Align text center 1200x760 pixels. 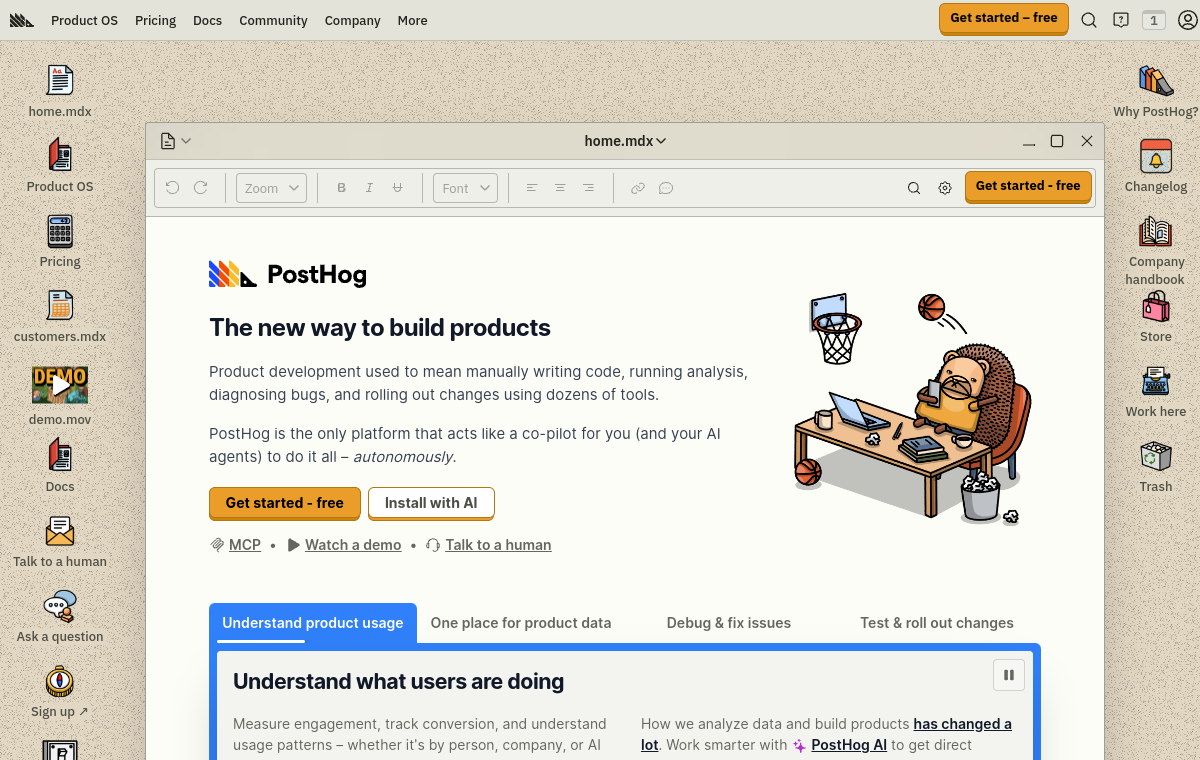pos(560,187)
